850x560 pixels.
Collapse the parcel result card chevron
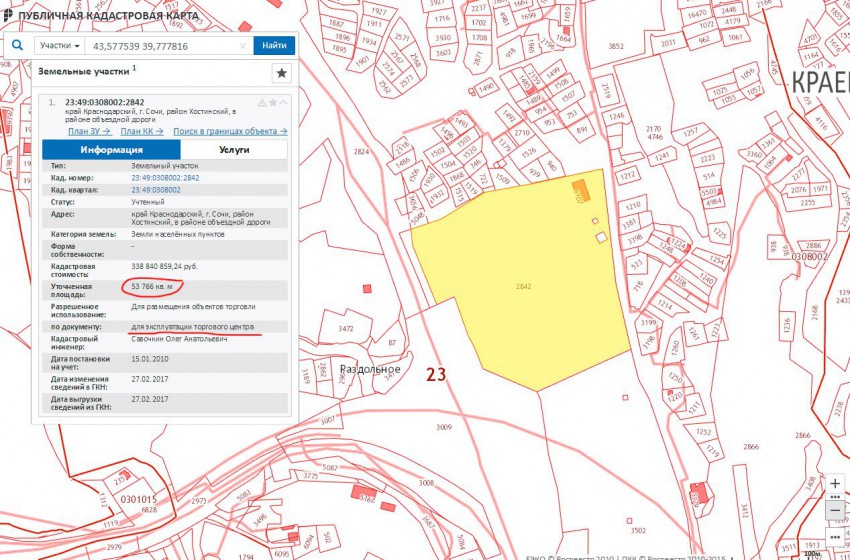click(x=284, y=102)
